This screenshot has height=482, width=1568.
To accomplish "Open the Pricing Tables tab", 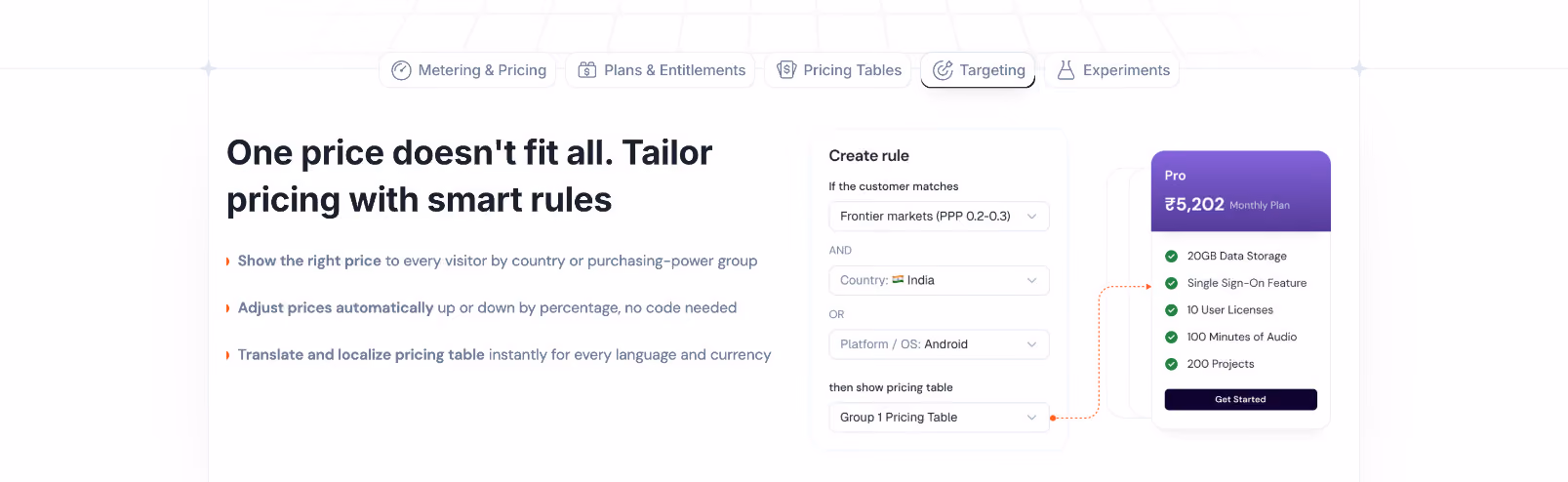I will pyautogui.click(x=838, y=70).
